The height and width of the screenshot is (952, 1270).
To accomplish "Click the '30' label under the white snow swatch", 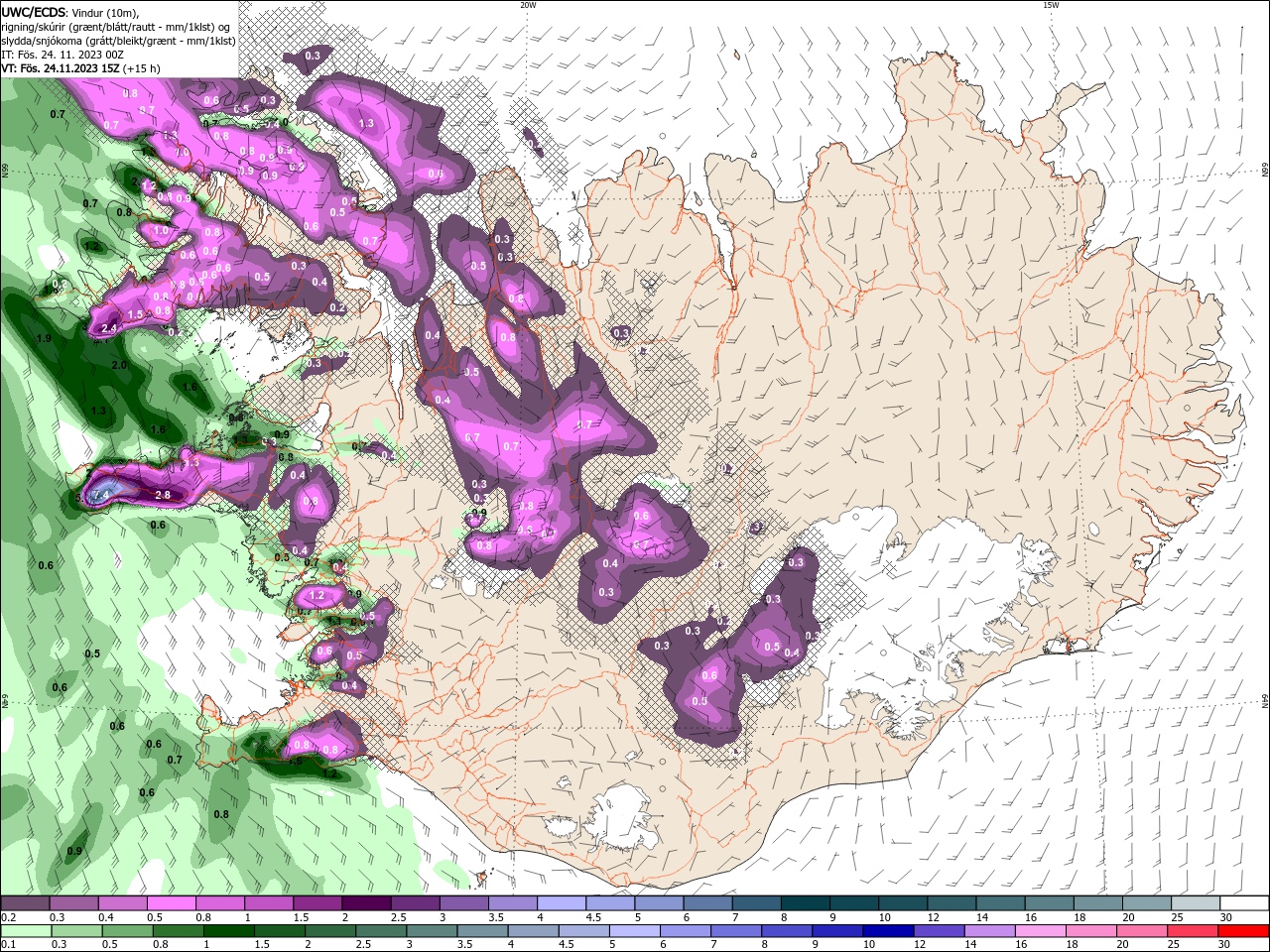I will coord(1226,918).
